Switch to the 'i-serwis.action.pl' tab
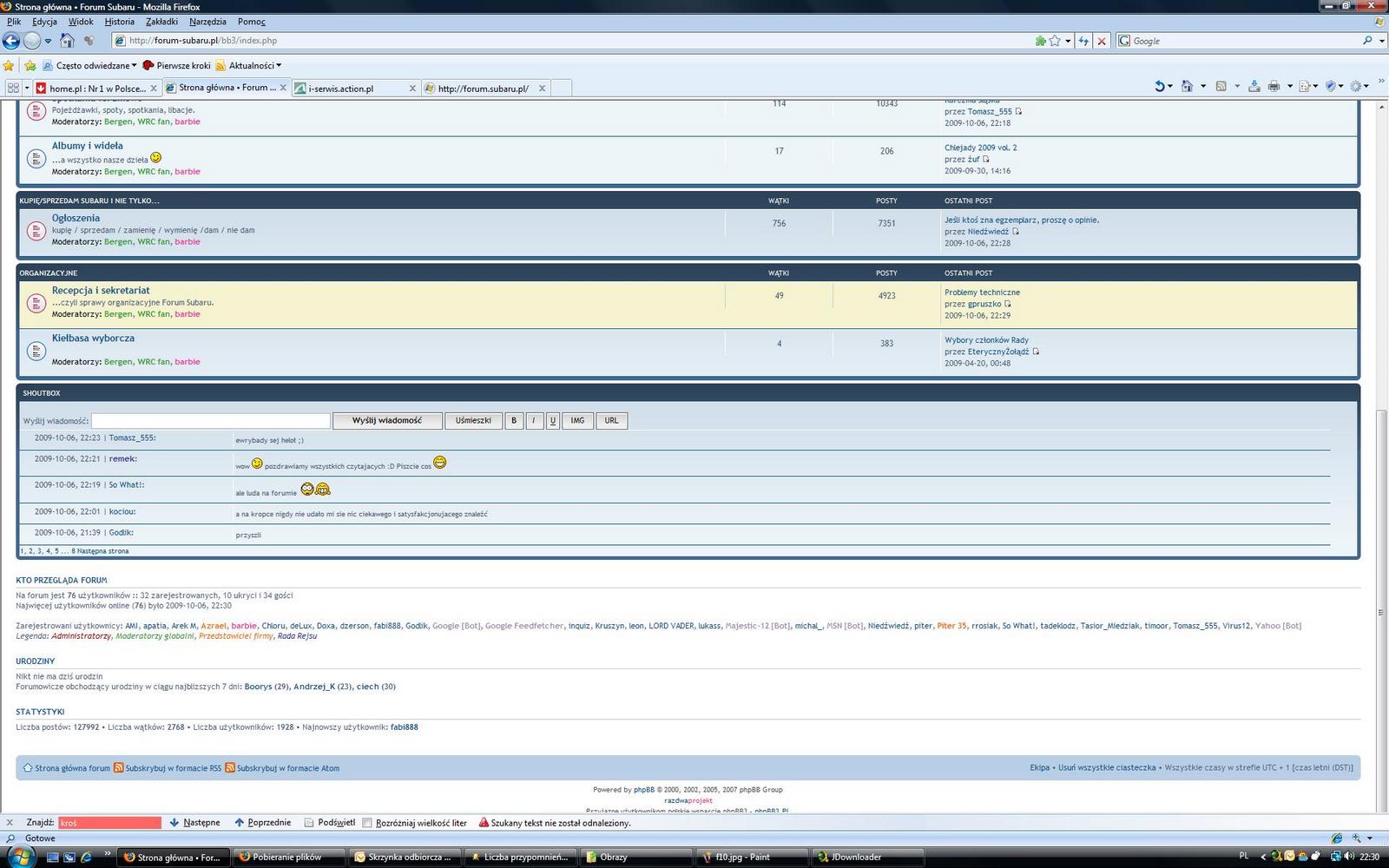The image size is (1389, 868). click(347, 89)
